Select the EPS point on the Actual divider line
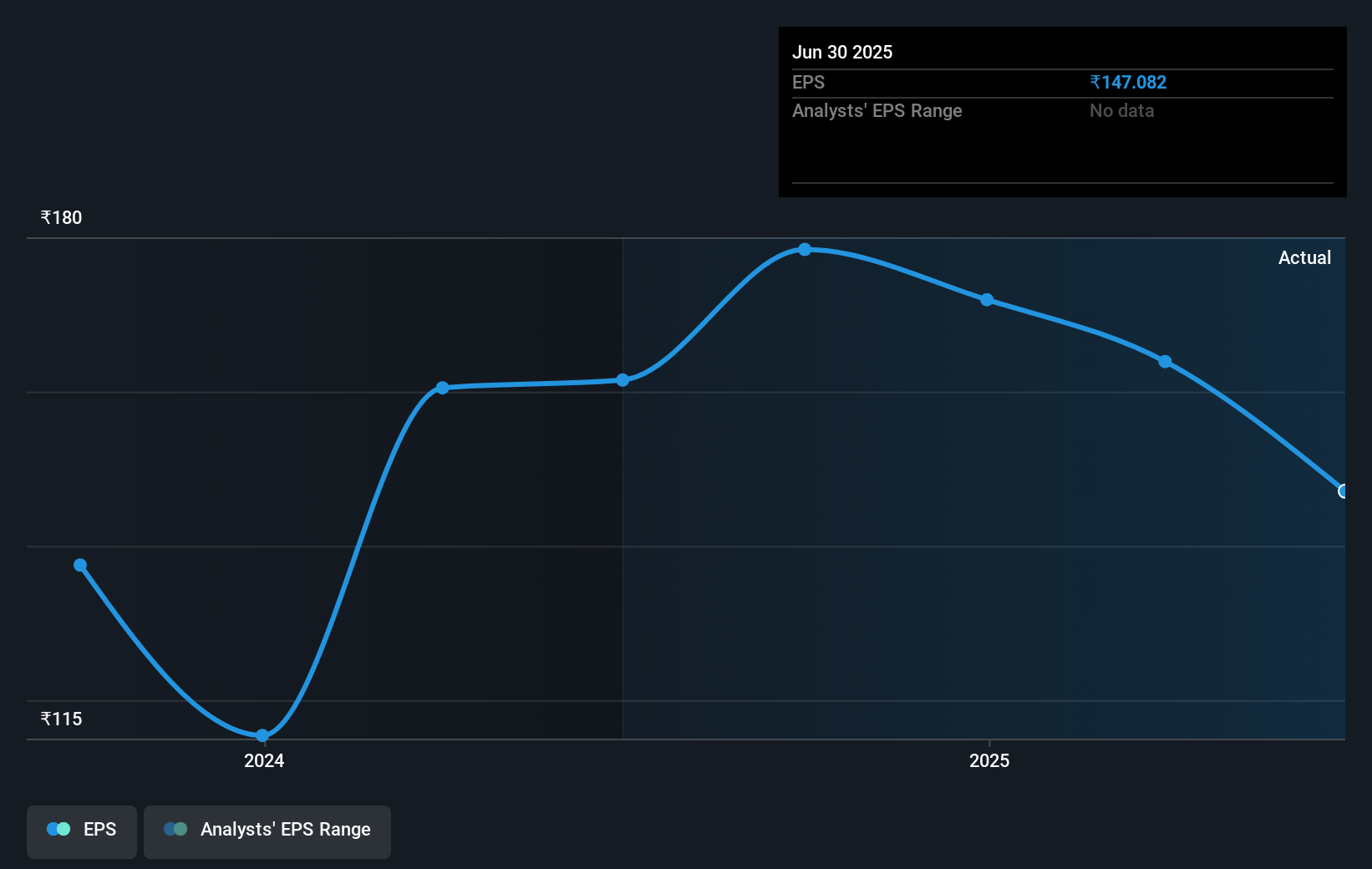 coord(622,380)
